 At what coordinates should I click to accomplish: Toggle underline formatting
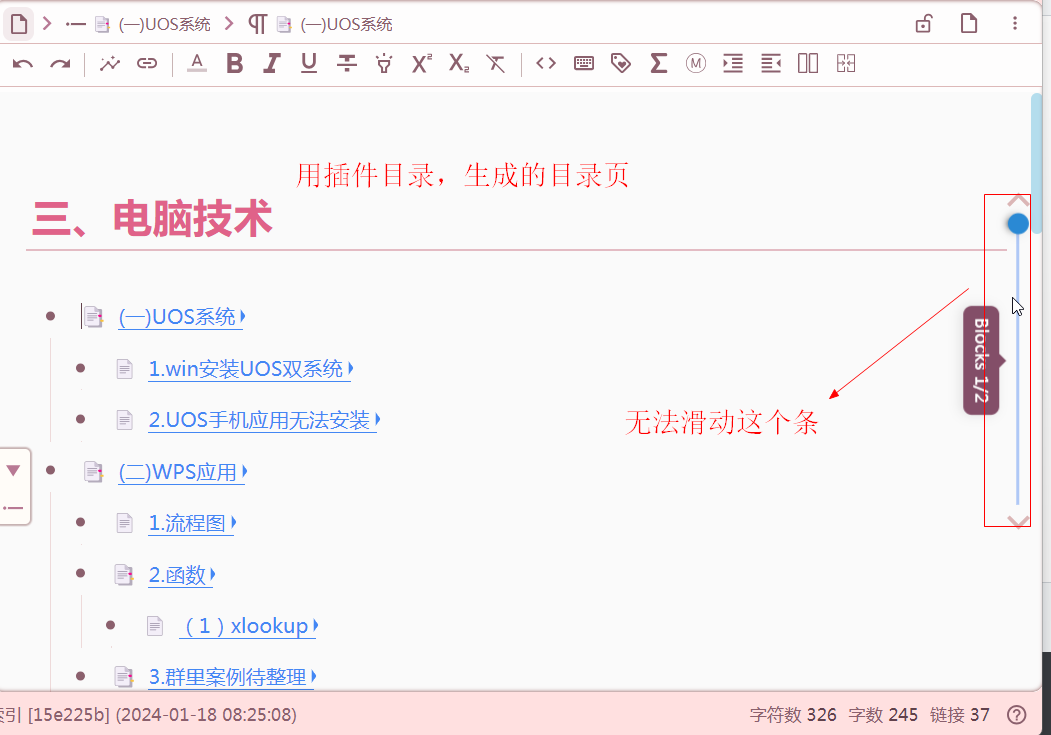pyautogui.click(x=309, y=64)
